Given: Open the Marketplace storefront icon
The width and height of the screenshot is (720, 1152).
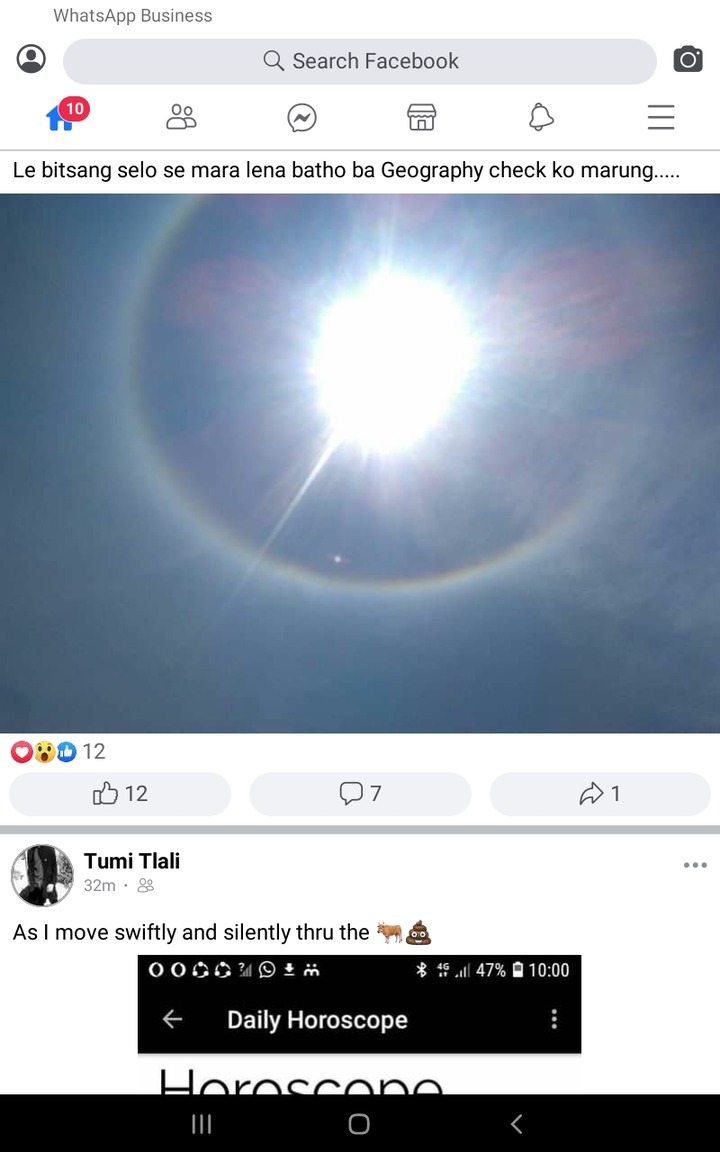Looking at the screenshot, I should click(422, 117).
